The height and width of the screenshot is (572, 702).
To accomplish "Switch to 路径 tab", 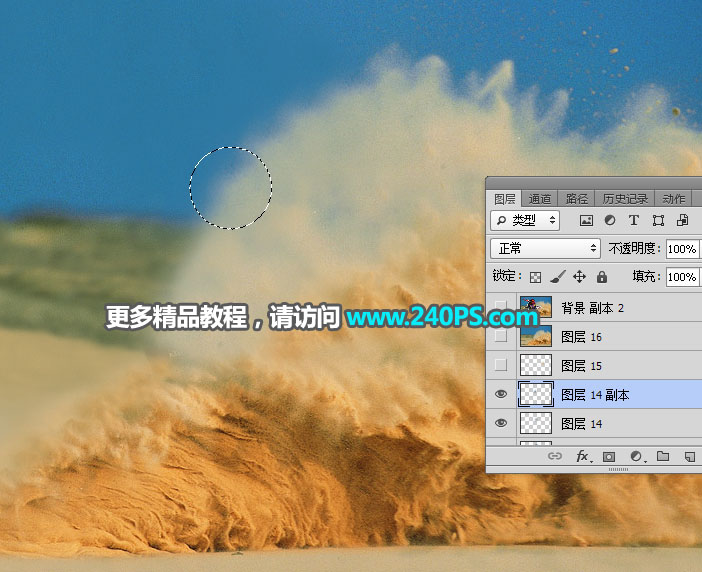I will pos(576,199).
